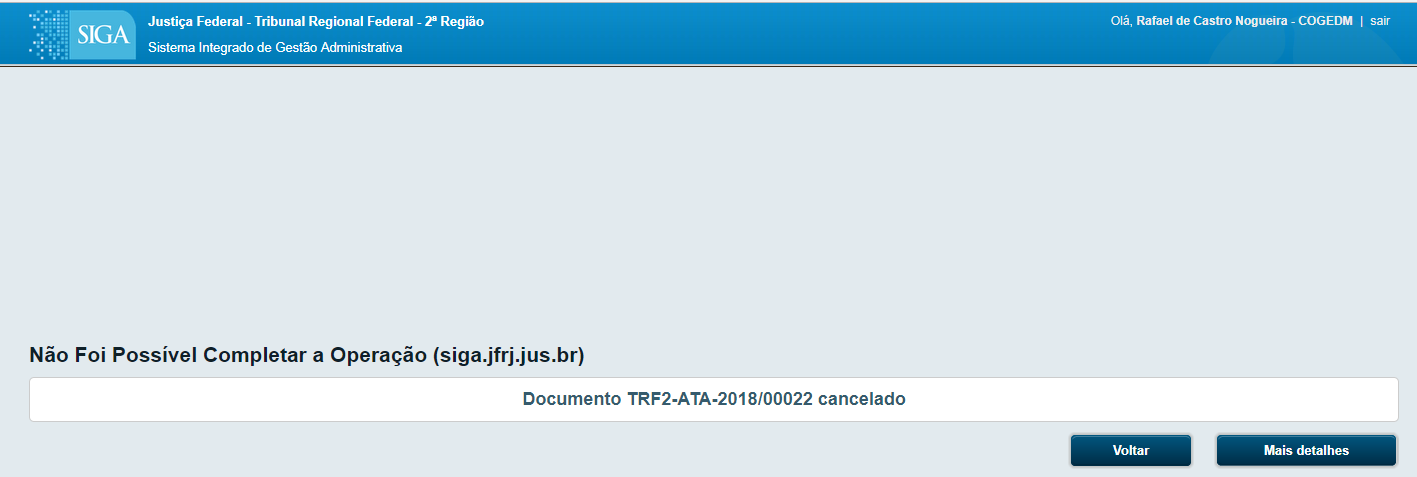1417x477 pixels.
Task: Click the separator bar before sair
Action: pyautogui.click(x=1362, y=21)
